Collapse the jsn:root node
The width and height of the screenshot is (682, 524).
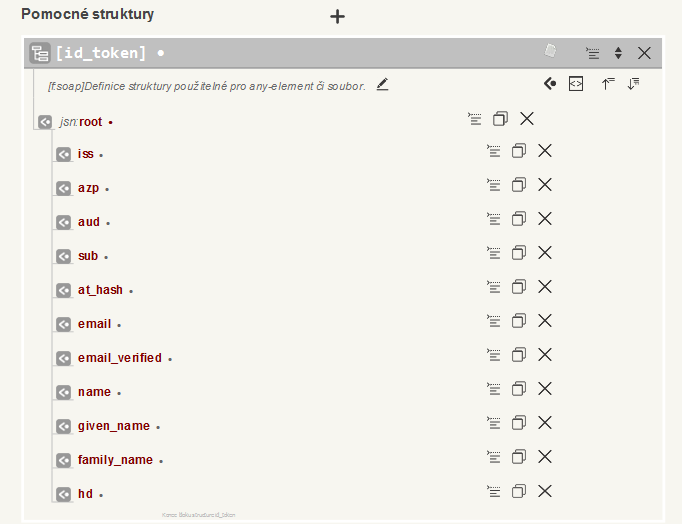pos(45,122)
